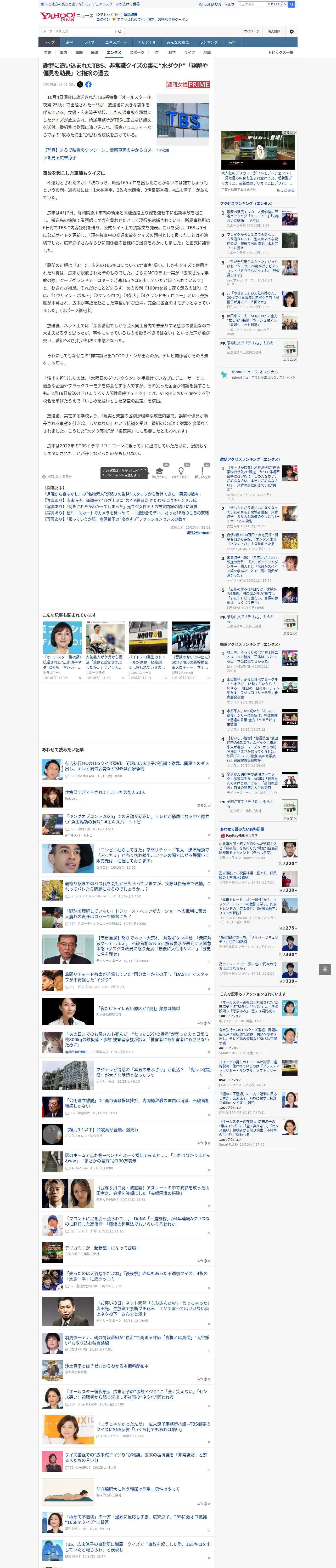Screen dimensions: 336x1568
Task: Select the 有料 navigation tab
Action: [x=232, y=43]
